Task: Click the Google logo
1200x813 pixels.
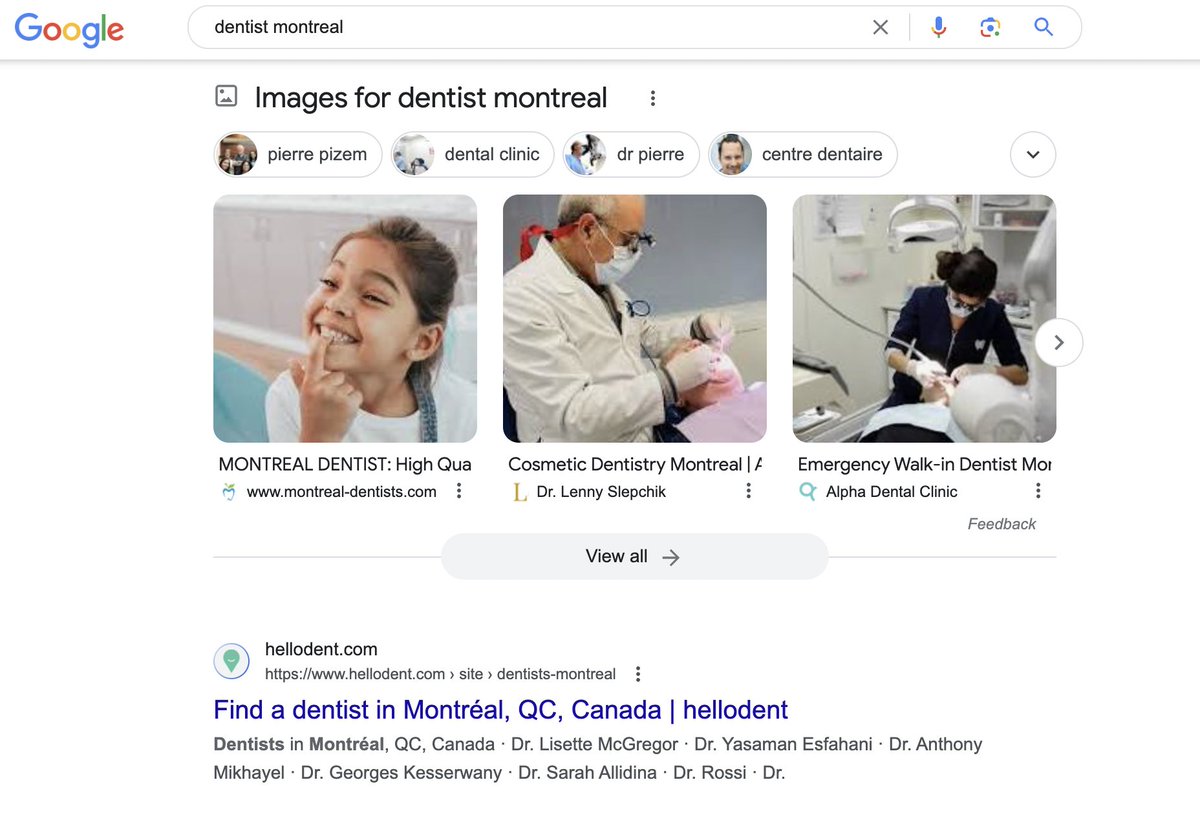Action: tap(69, 29)
